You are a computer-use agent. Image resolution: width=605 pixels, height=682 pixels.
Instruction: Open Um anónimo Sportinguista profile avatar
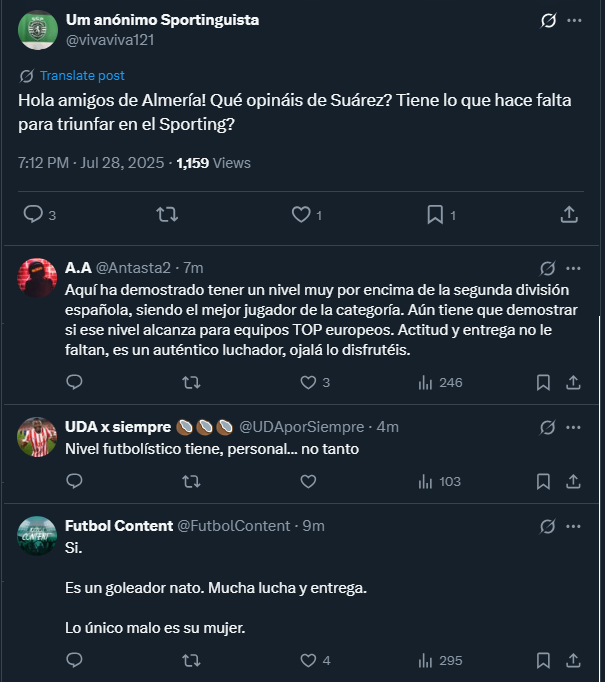click(37, 30)
